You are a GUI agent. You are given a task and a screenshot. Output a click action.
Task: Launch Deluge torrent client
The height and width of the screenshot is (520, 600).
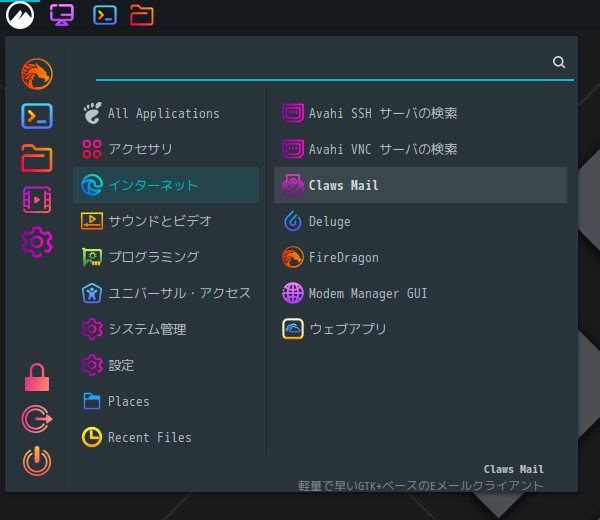pos(421,221)
